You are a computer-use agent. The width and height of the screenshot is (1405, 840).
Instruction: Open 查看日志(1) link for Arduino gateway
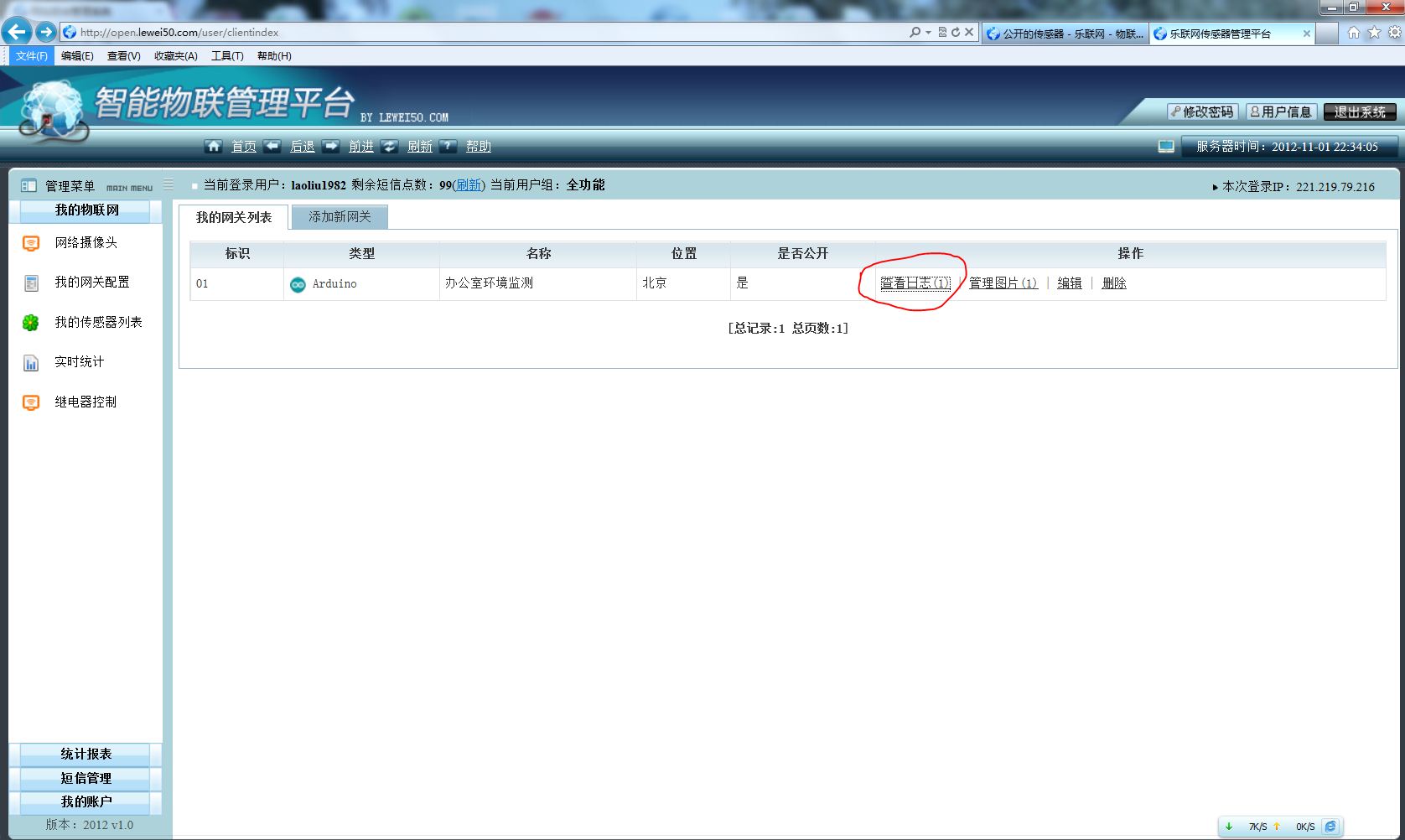click(x=915, y=283)
